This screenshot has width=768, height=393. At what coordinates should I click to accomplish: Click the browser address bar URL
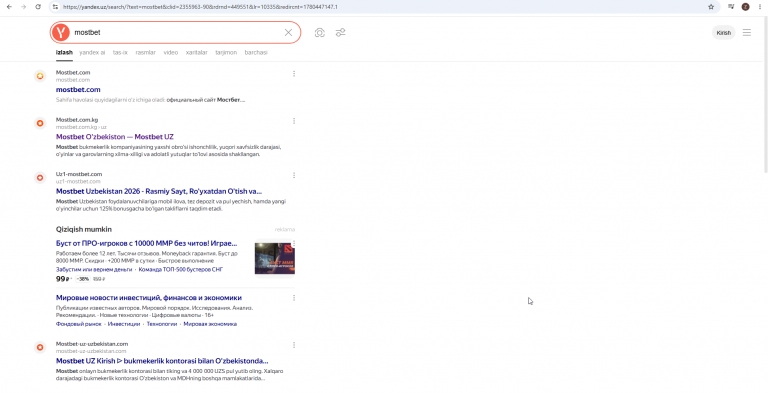click(x=200, y=7)
